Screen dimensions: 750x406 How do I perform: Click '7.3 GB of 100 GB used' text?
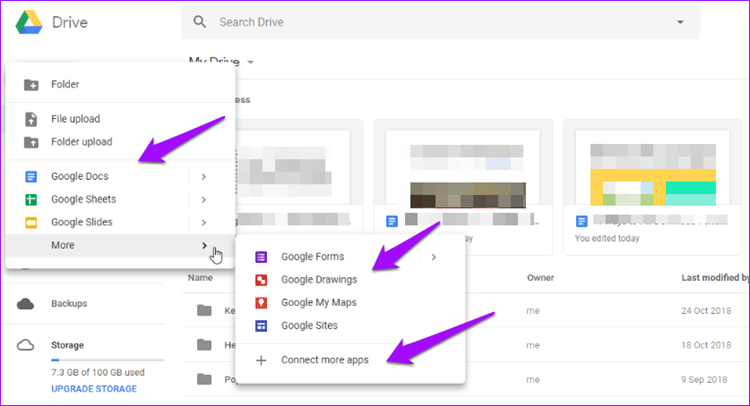click(x=98, y=373)
